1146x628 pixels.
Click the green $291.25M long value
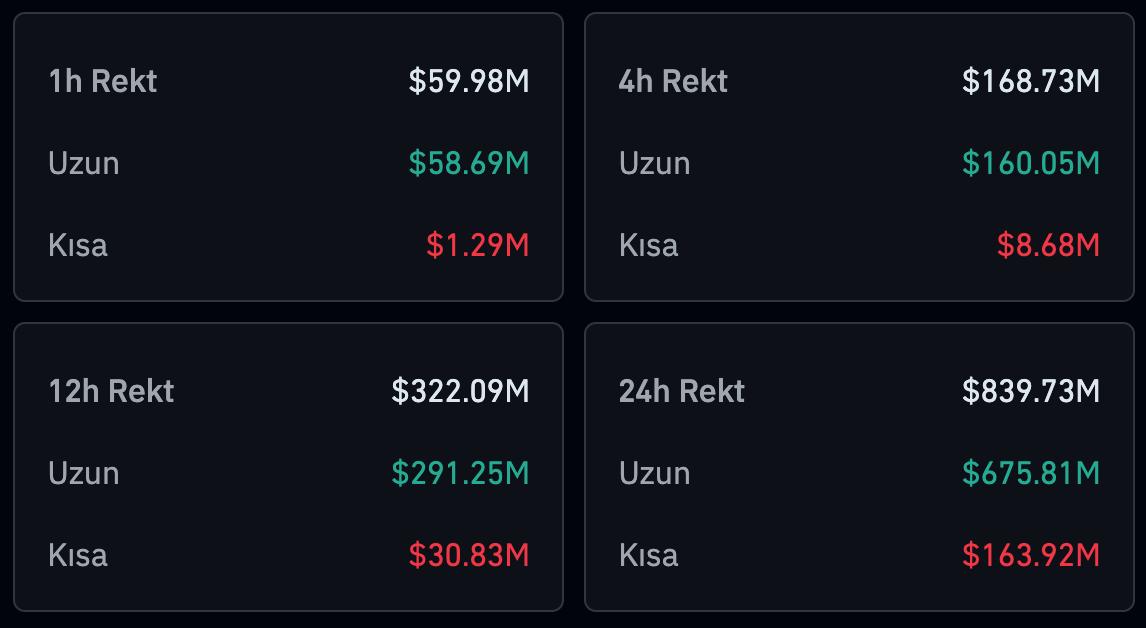(x=460, y=473)
